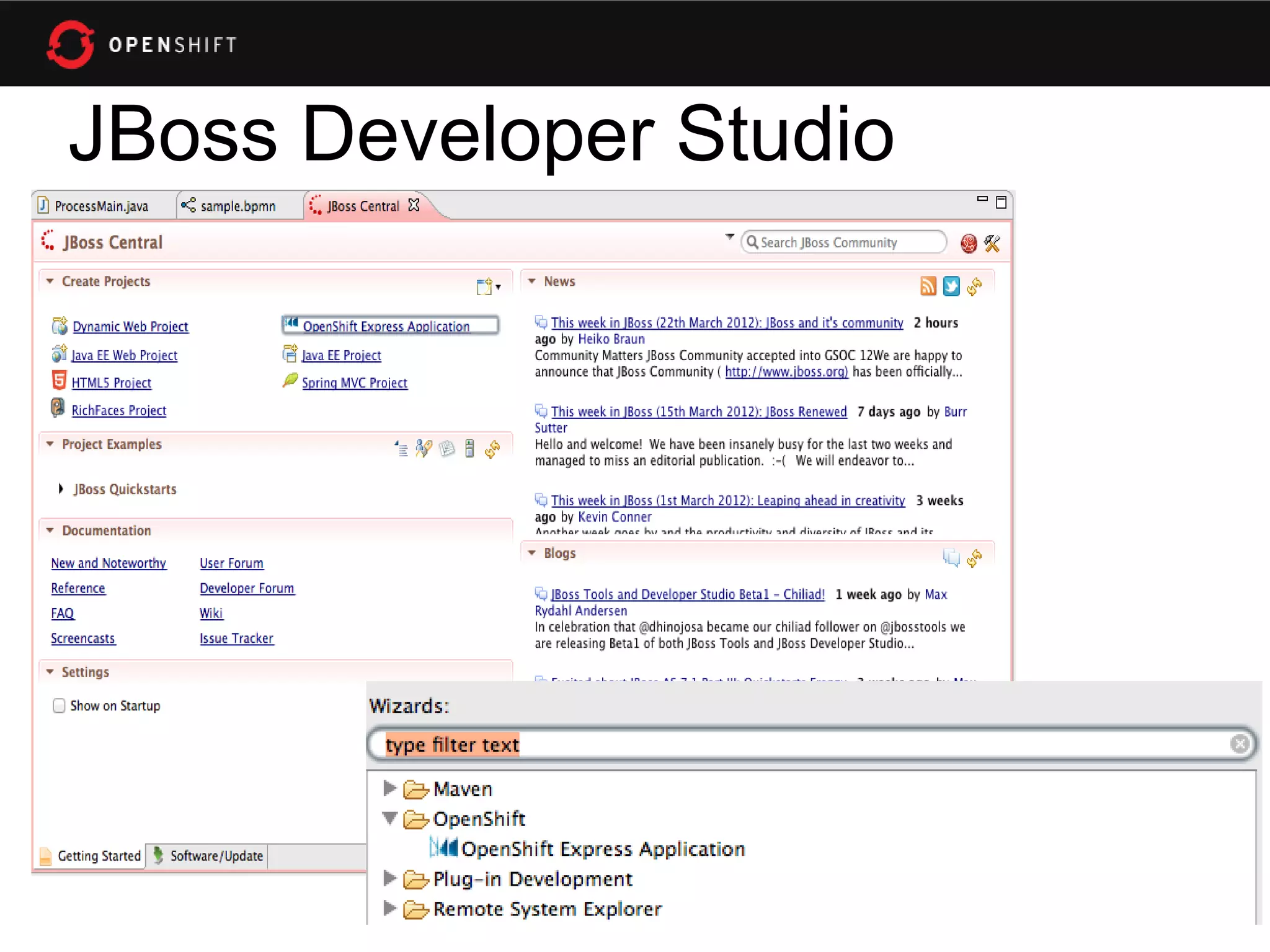Refresh the News section

tap(974, 286)
